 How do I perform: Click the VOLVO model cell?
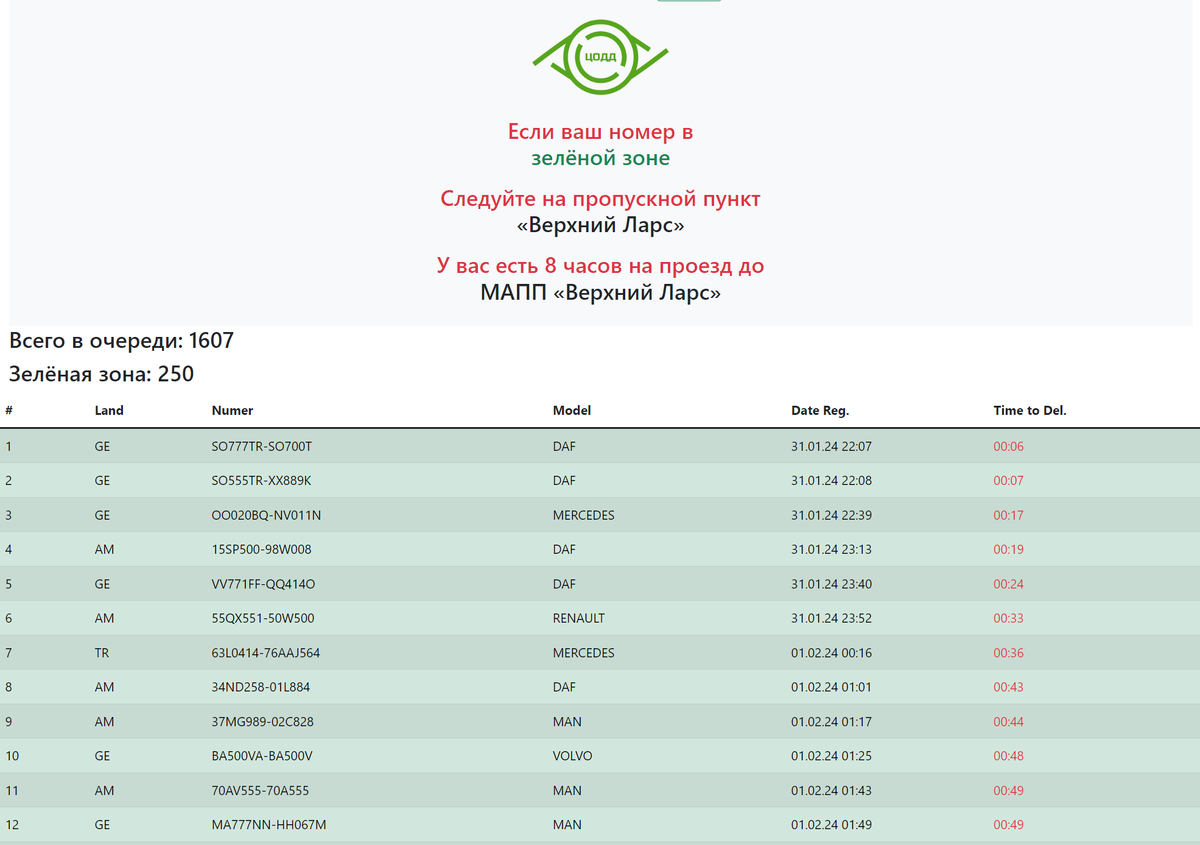coord(572,756)
